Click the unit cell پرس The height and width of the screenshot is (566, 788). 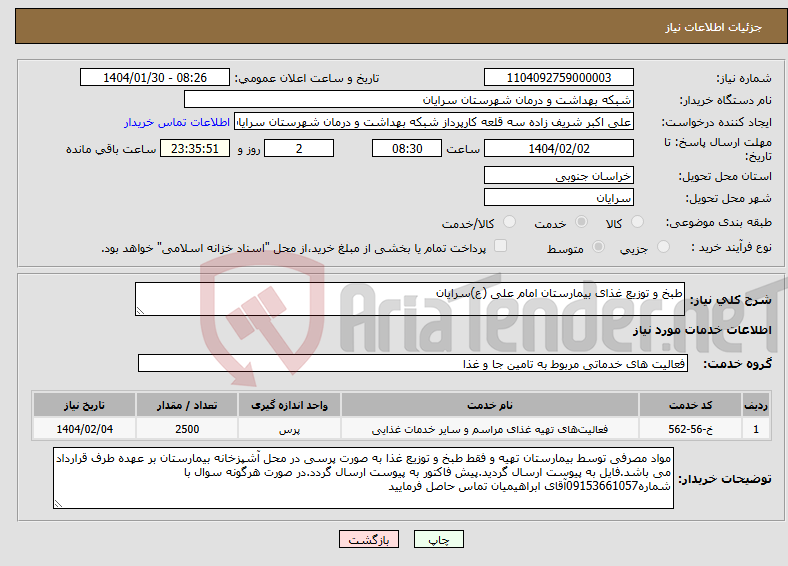[x=289, y=429]
